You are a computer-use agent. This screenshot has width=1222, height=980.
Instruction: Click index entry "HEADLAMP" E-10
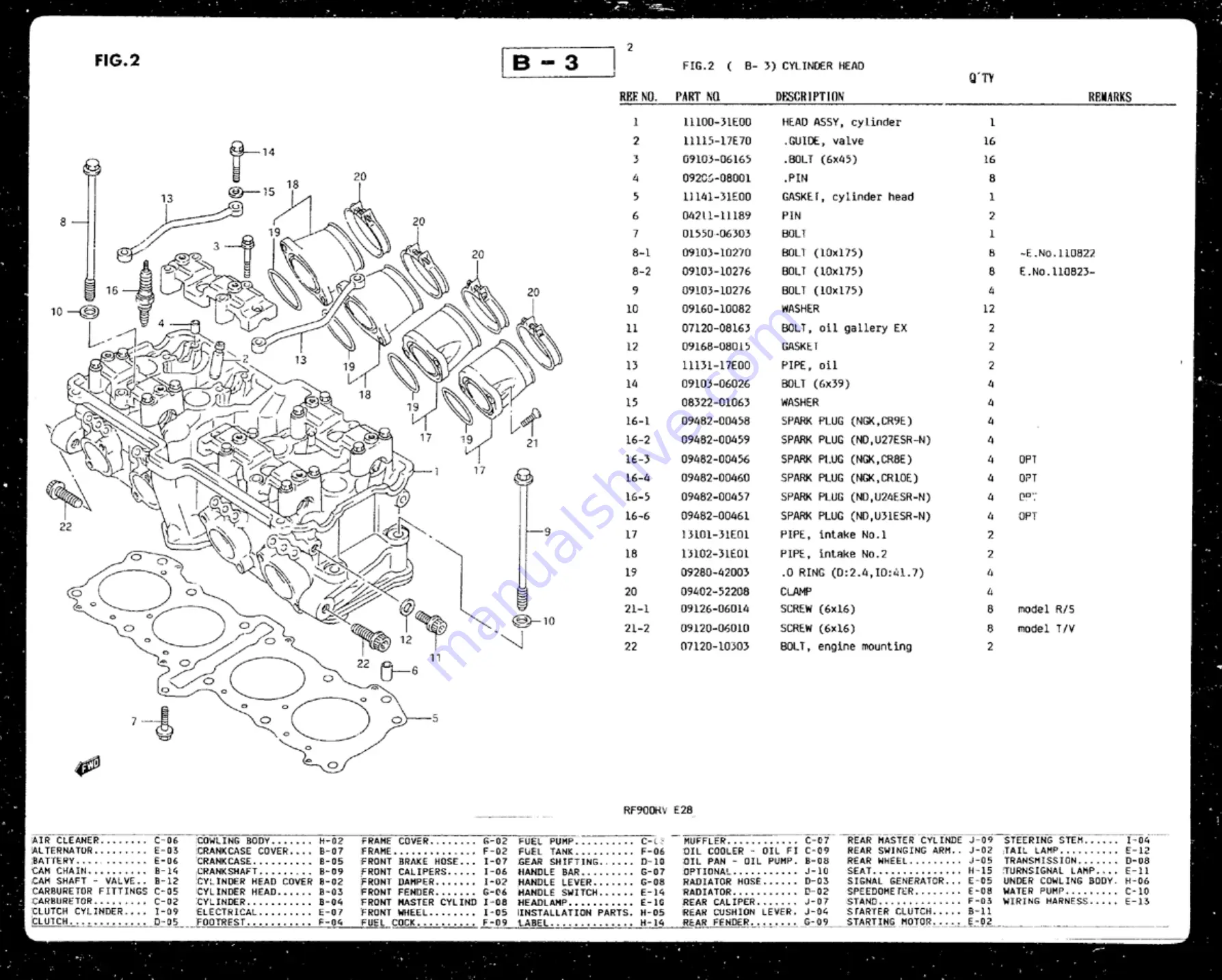pos(592,902)
